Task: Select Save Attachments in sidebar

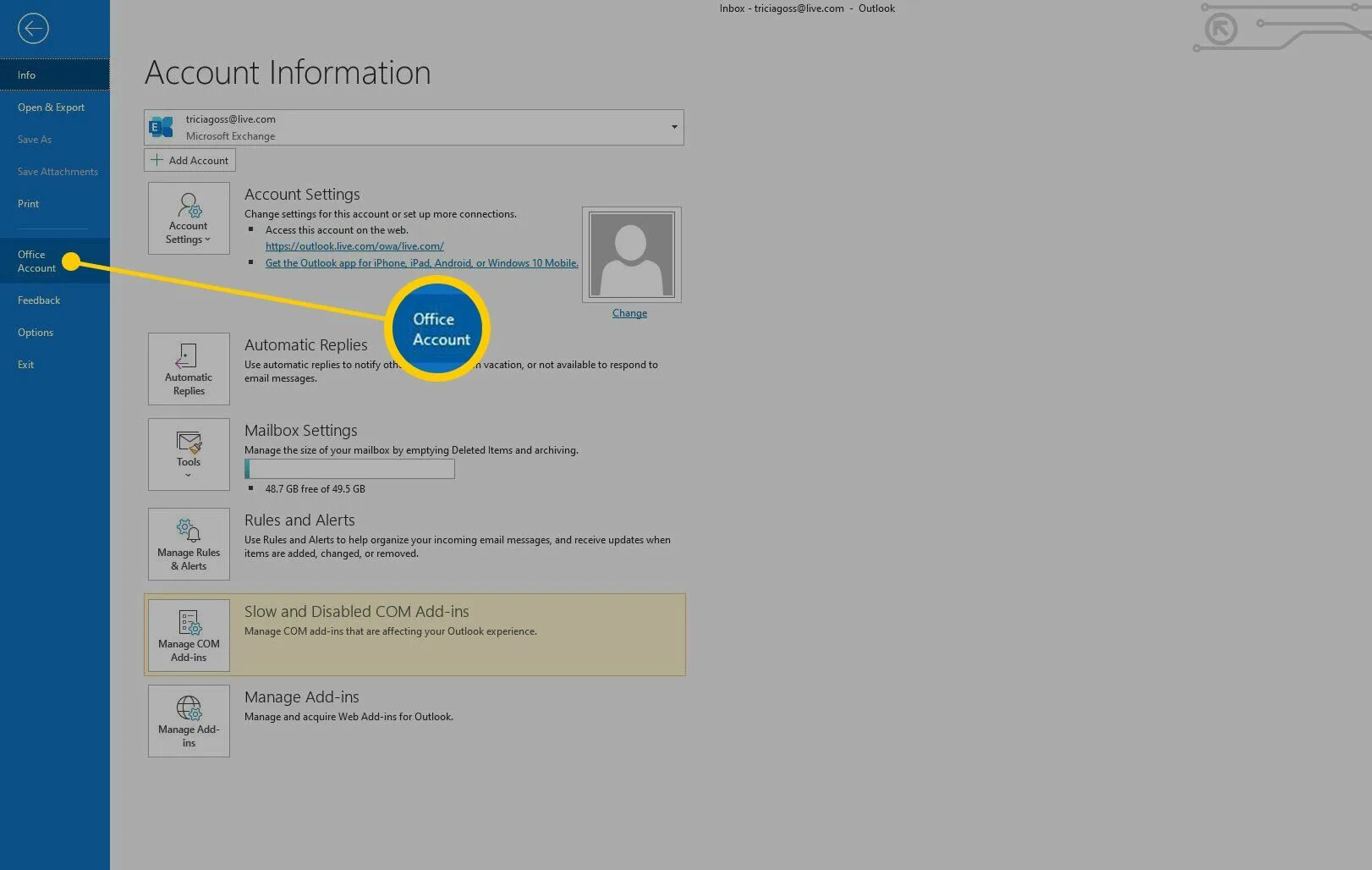Action: 55,172
